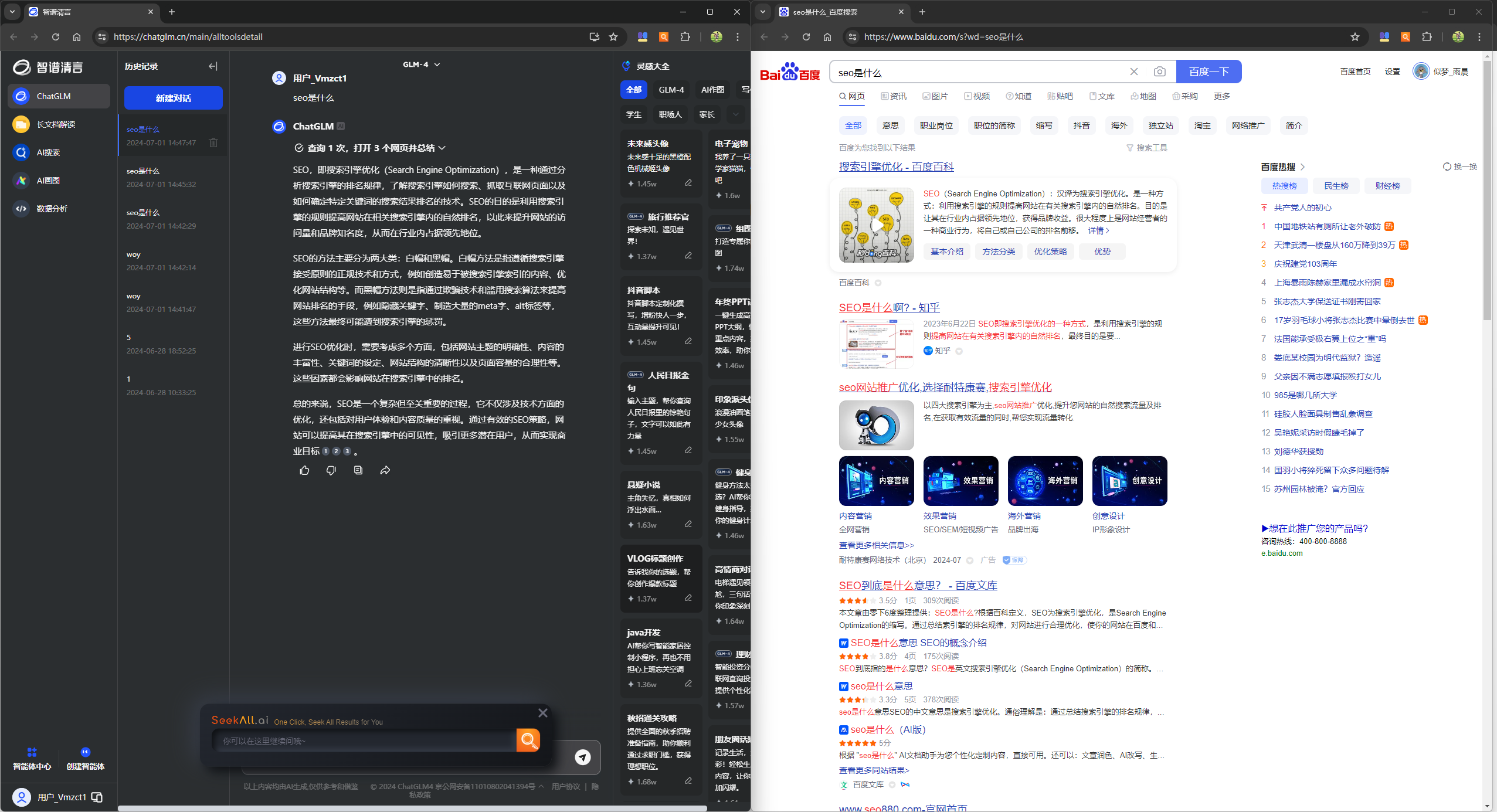Screen dimensions: 1497x812
Task: Switch to 视频 tab on Baidu
Action: [977, 96]
